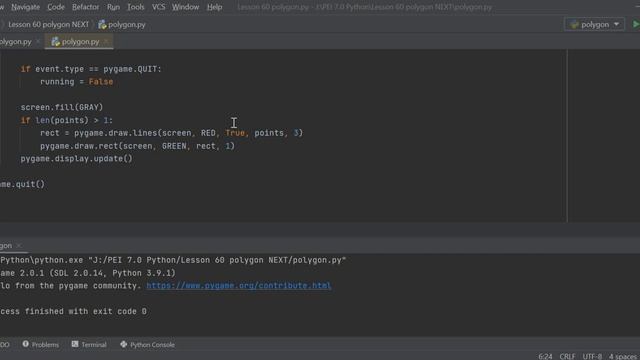Open the VCS menu
Image resolution: width=640 pixels, height=360 pixels.
158,7
